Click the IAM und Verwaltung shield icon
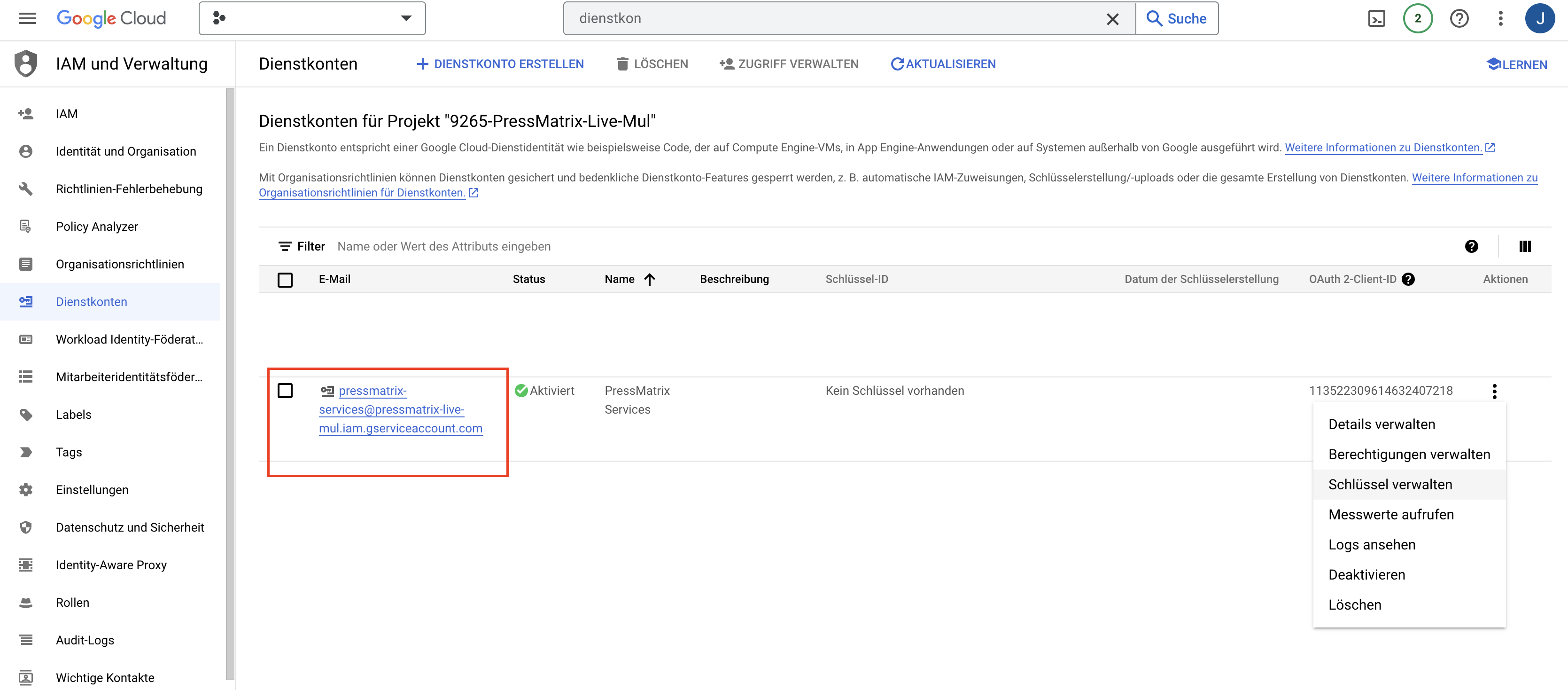 (x=25, y=63)
